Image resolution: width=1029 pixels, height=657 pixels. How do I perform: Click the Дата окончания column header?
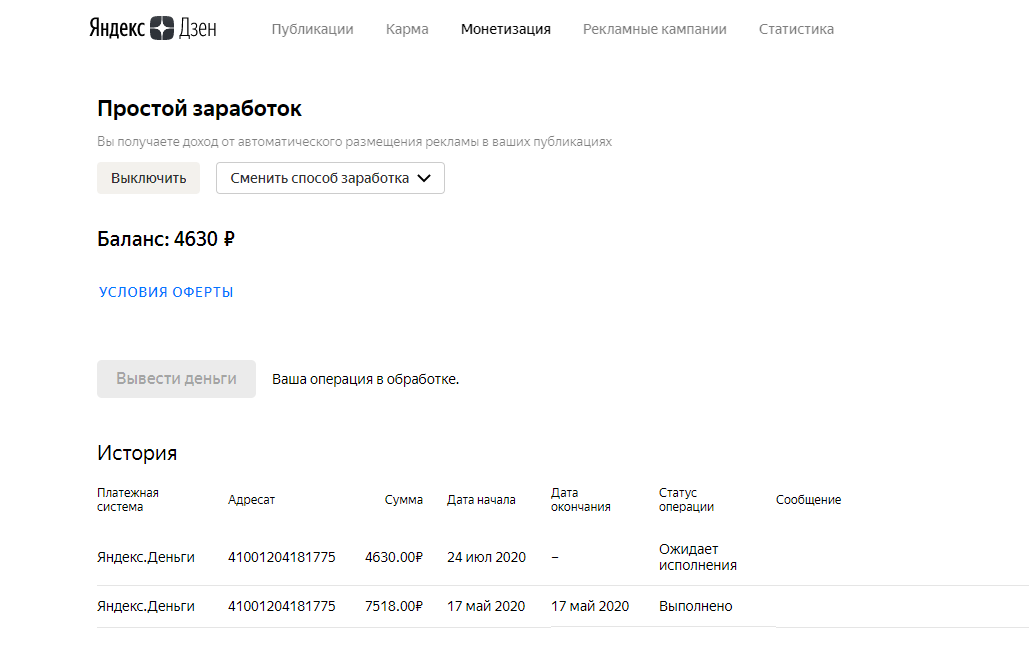point(581,499)
